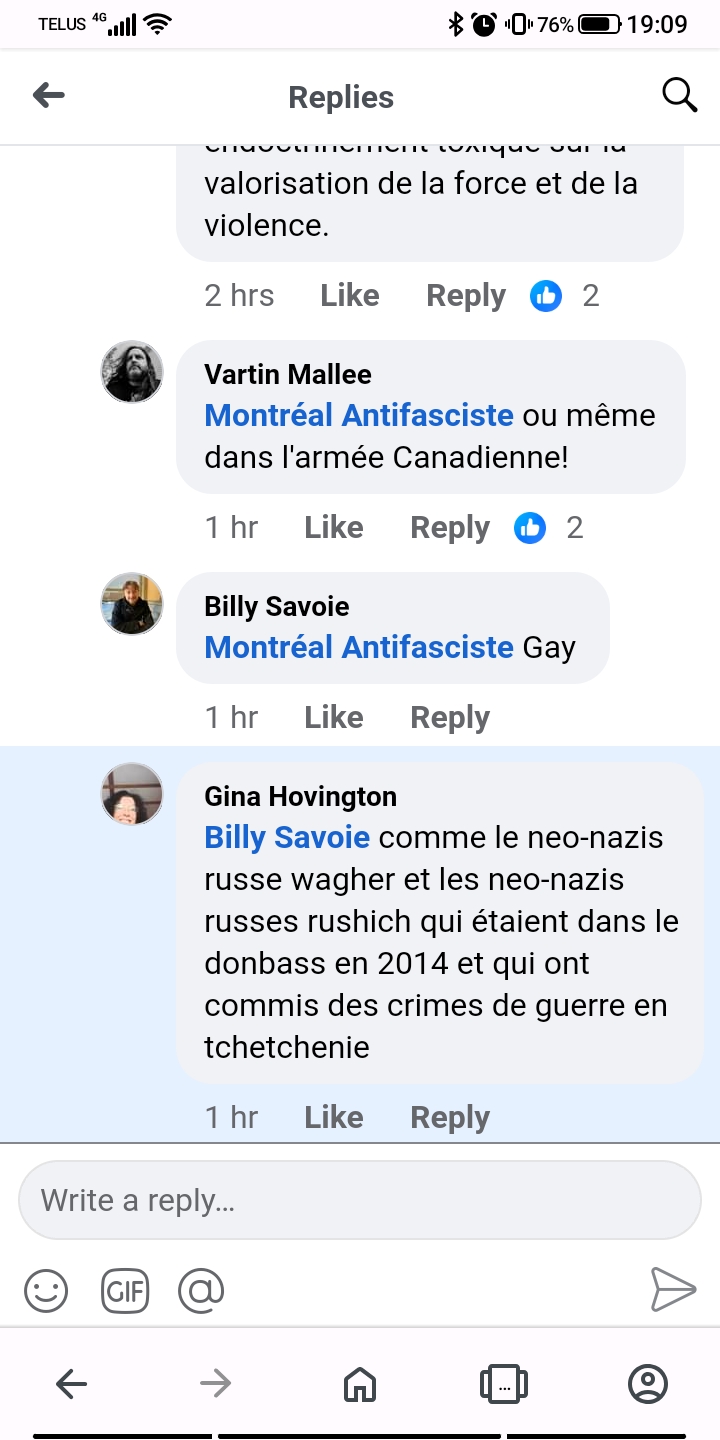Open the emoji picker smiley icon
Viewport: 720px width, 1440px height.
pos(46,1290)
